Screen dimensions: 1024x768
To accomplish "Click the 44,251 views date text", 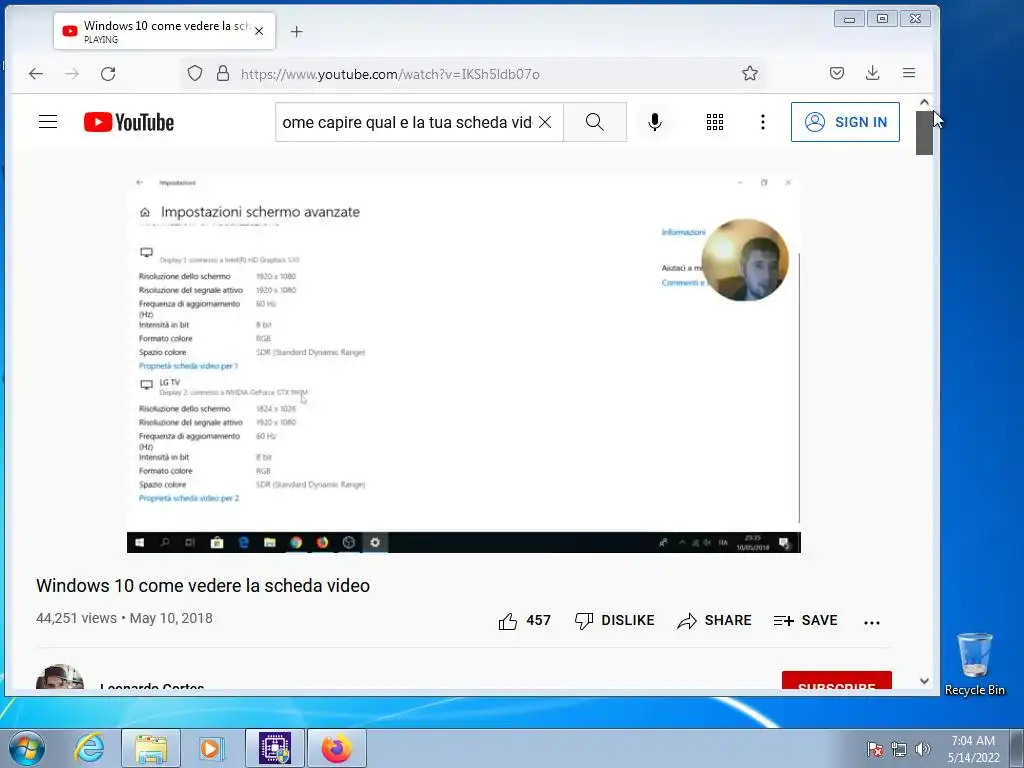I will point(124,618).
